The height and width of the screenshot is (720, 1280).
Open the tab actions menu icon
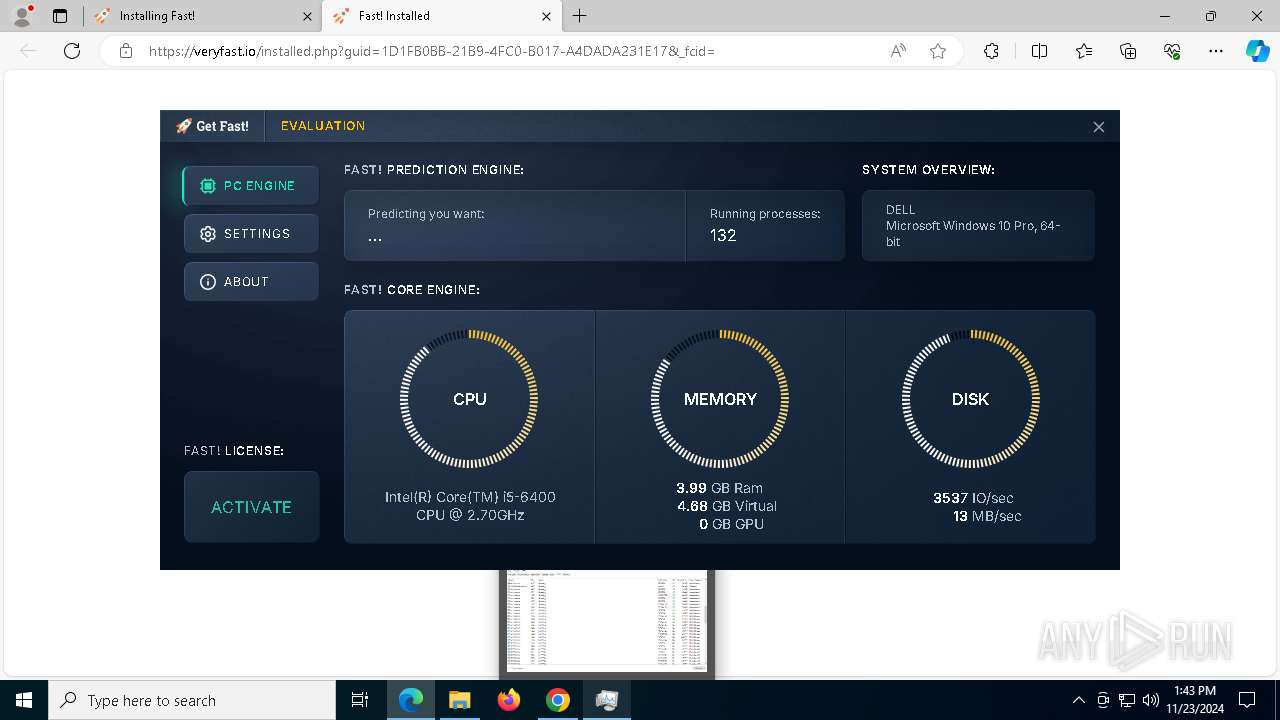(60, 16)
